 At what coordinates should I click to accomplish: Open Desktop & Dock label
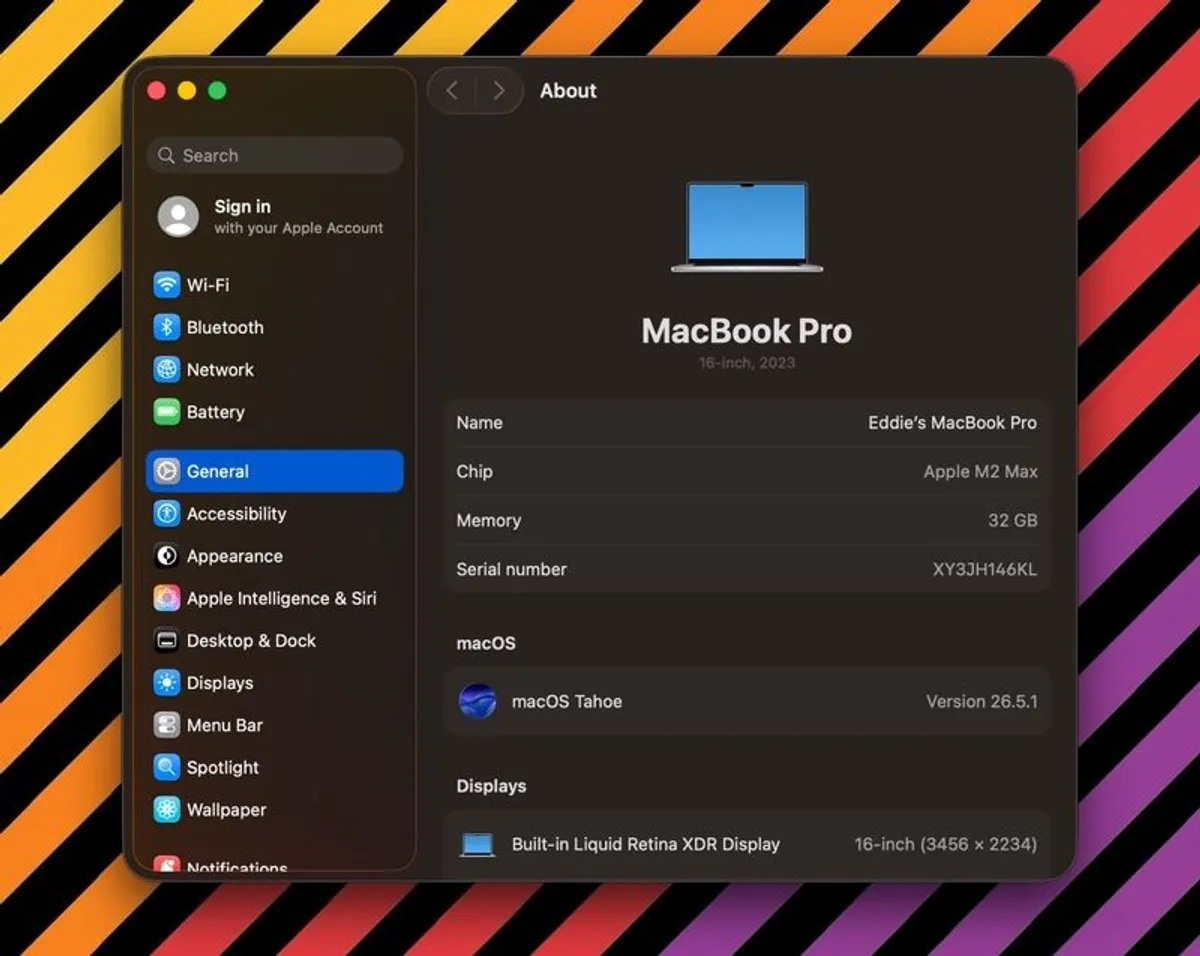tap(251, 641)
